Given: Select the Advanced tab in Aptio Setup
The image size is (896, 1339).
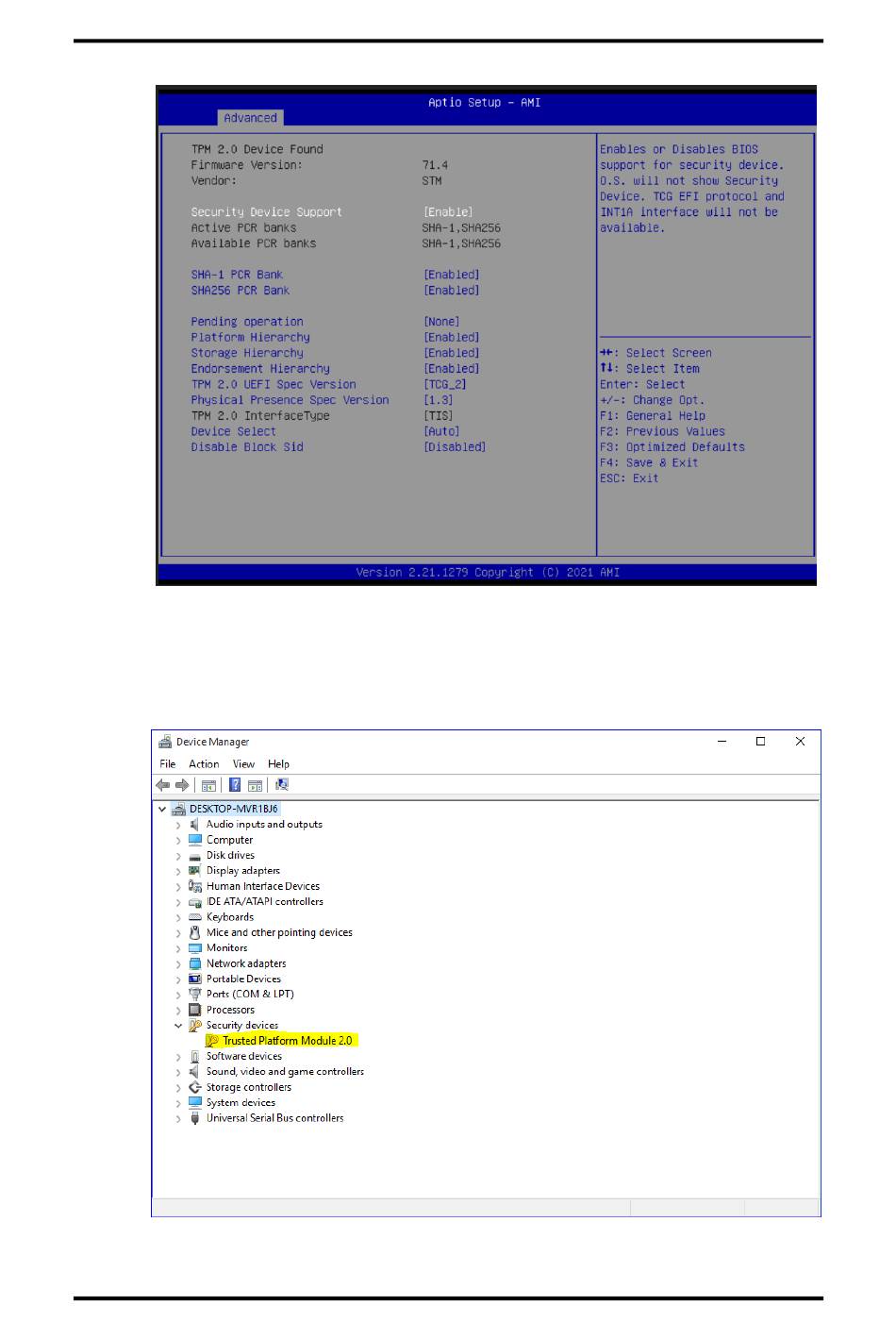Looking at the screenshot, I should click(x=250, y=118).
